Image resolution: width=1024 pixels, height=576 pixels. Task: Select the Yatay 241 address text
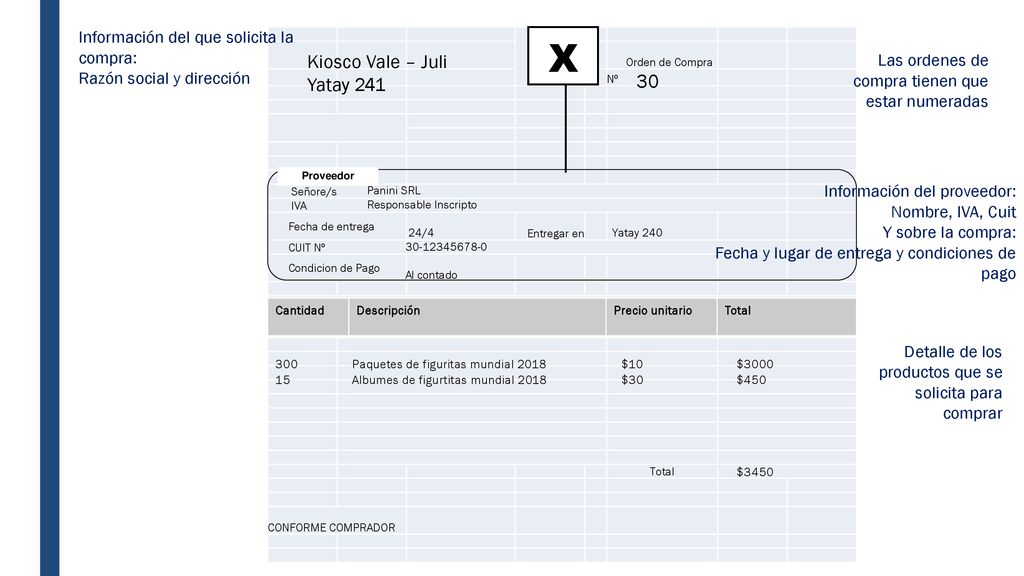click(346, 85)
